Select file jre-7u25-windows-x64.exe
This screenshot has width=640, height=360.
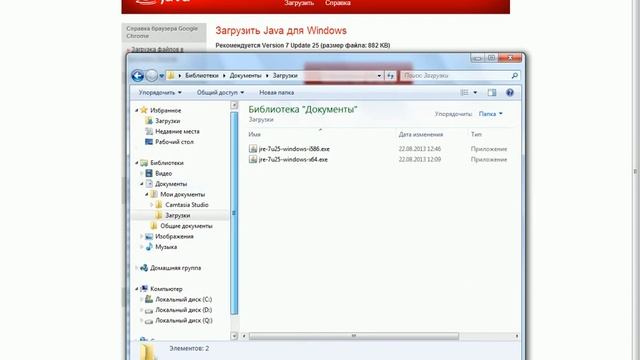(293, 160)
